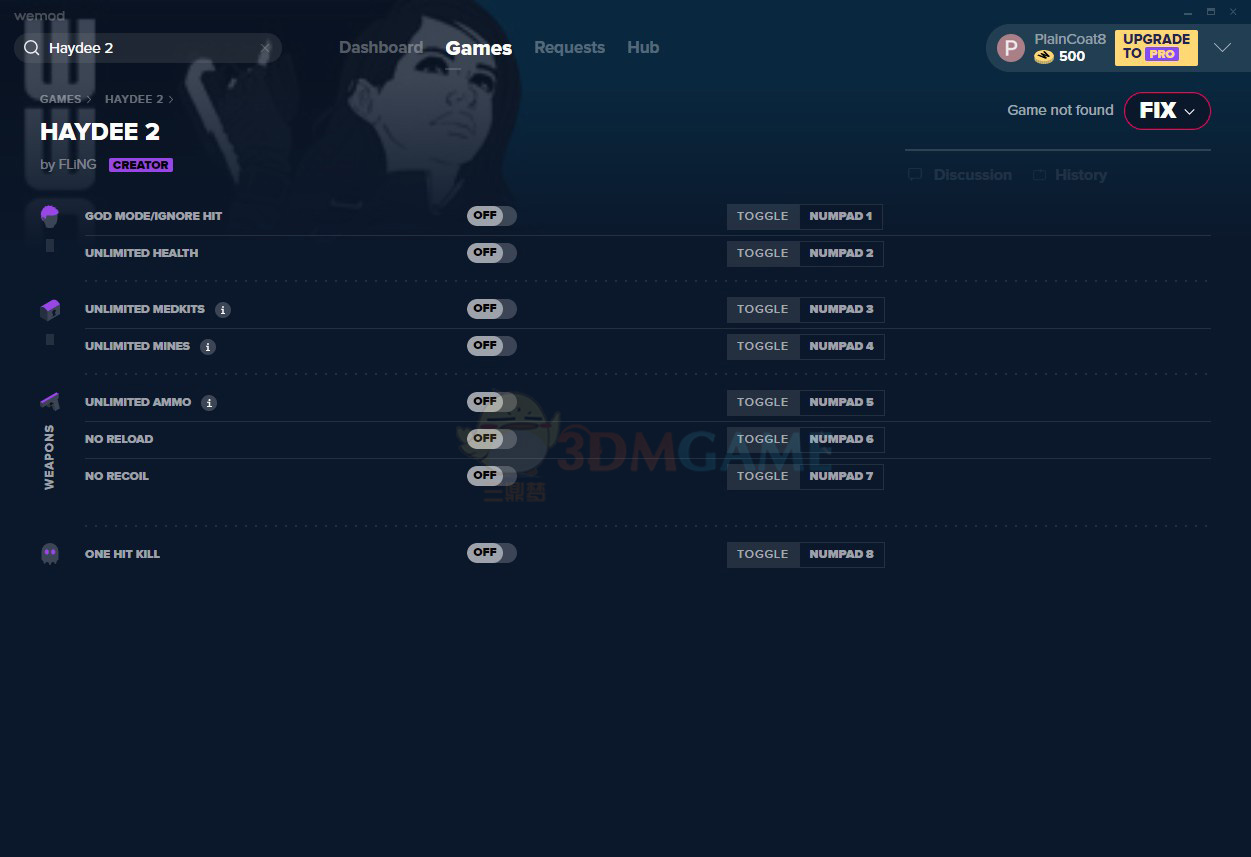Enable the No Reload switch
Viewport: 1251px width, 857px height.
point(492,439)
